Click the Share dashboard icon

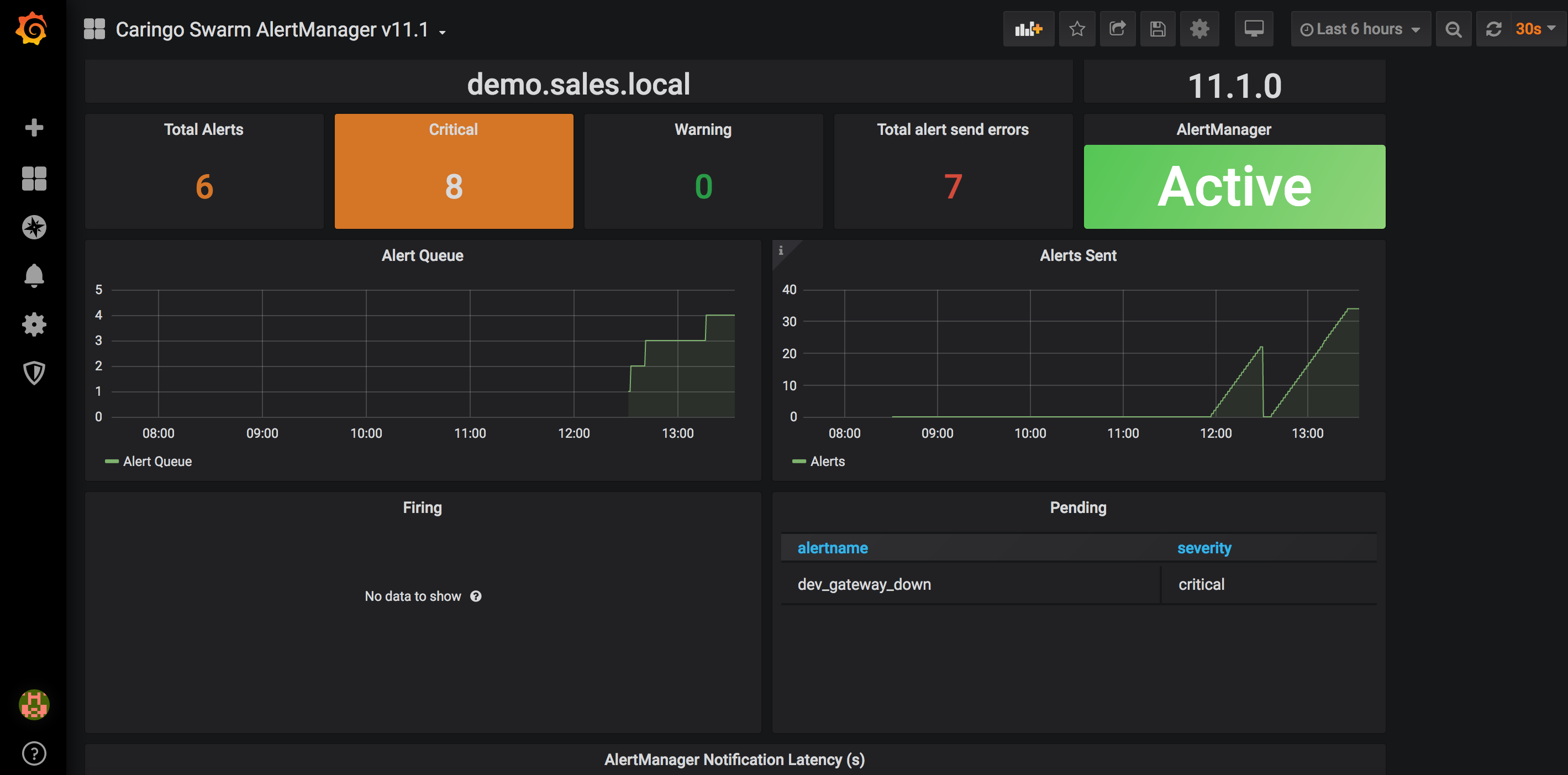click(1117, 29)
